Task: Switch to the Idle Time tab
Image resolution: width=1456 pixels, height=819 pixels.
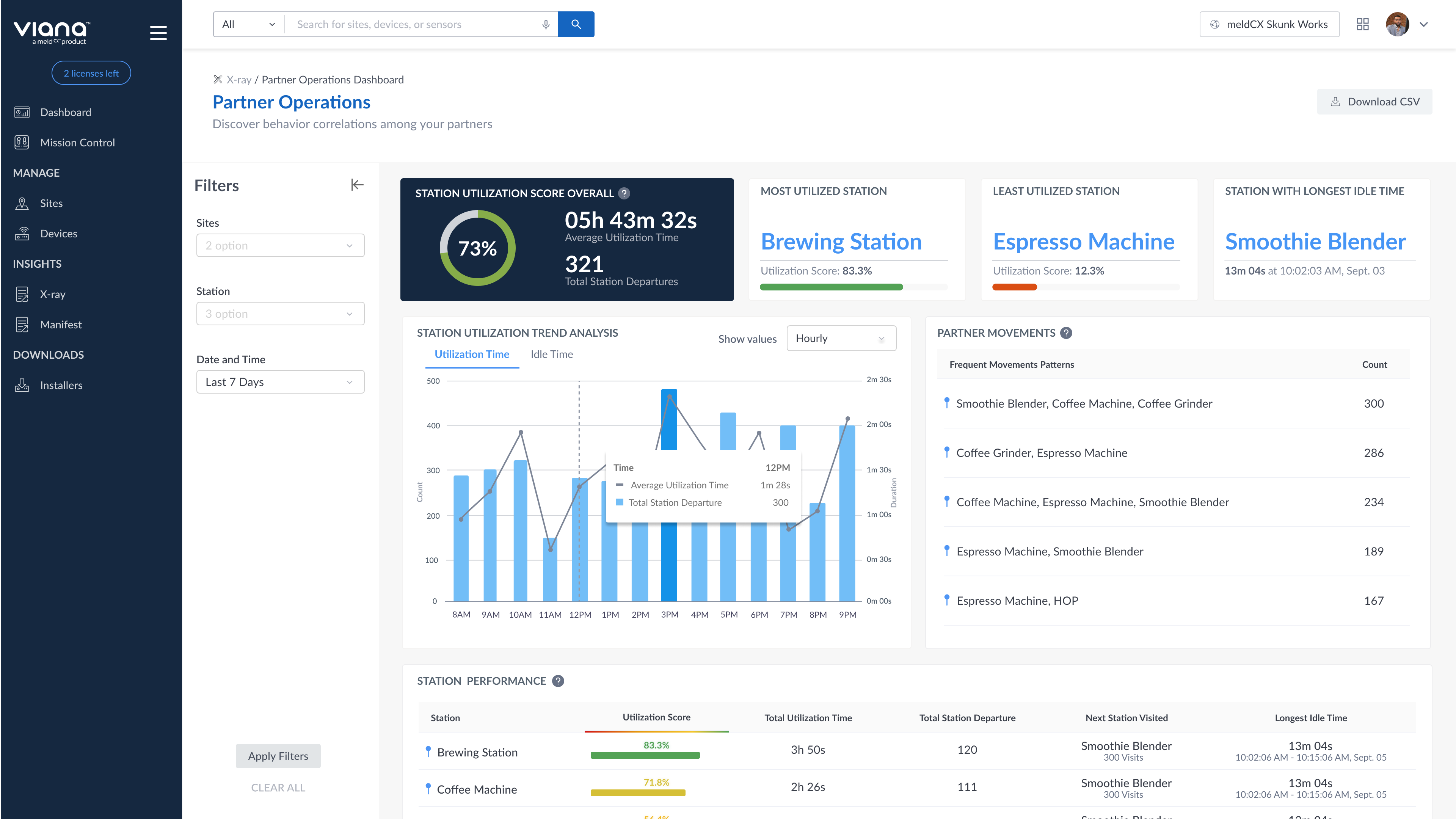Action: (x=552, y=355)
